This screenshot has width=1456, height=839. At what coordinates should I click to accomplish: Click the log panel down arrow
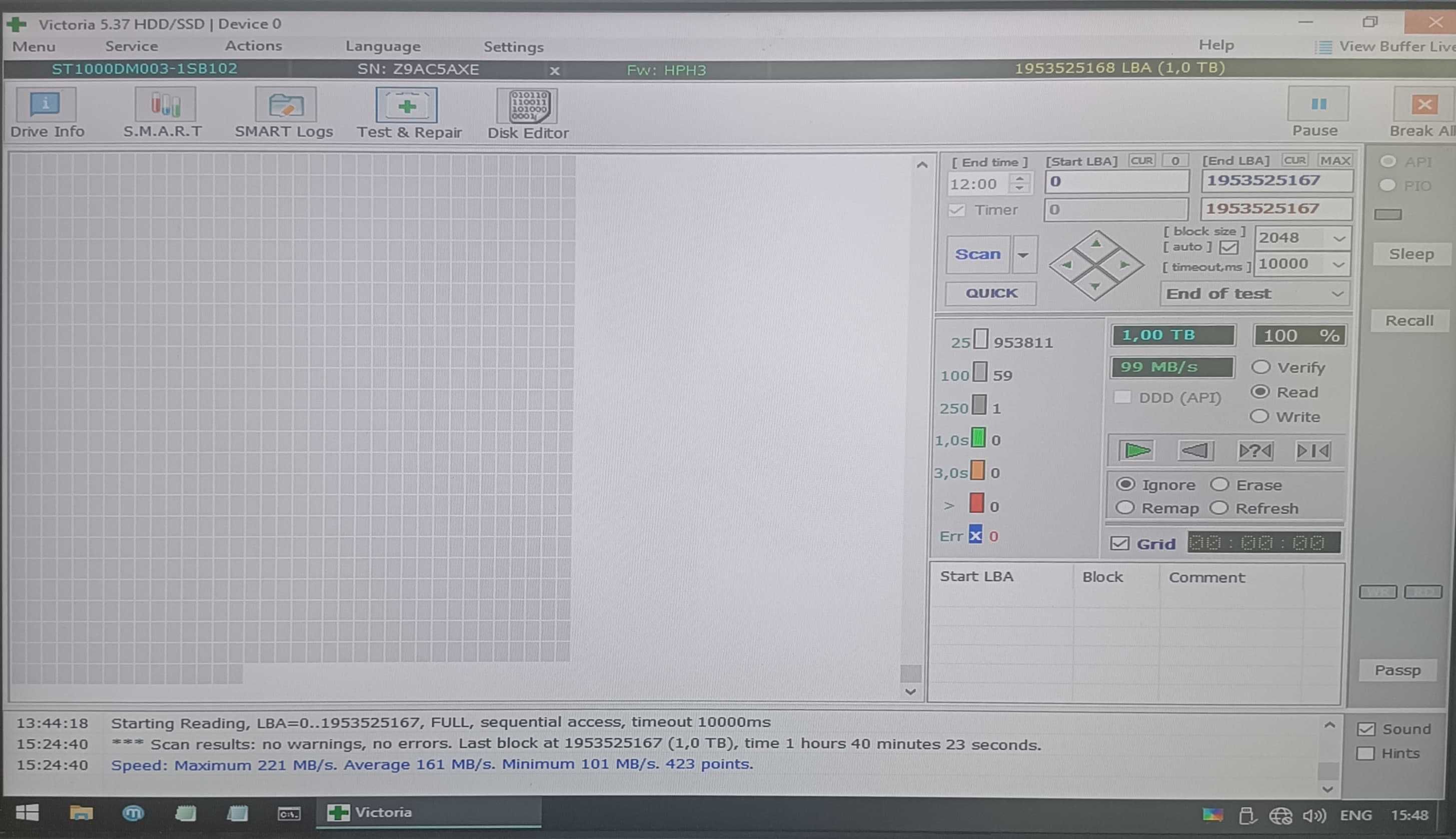click(1328, 789)
